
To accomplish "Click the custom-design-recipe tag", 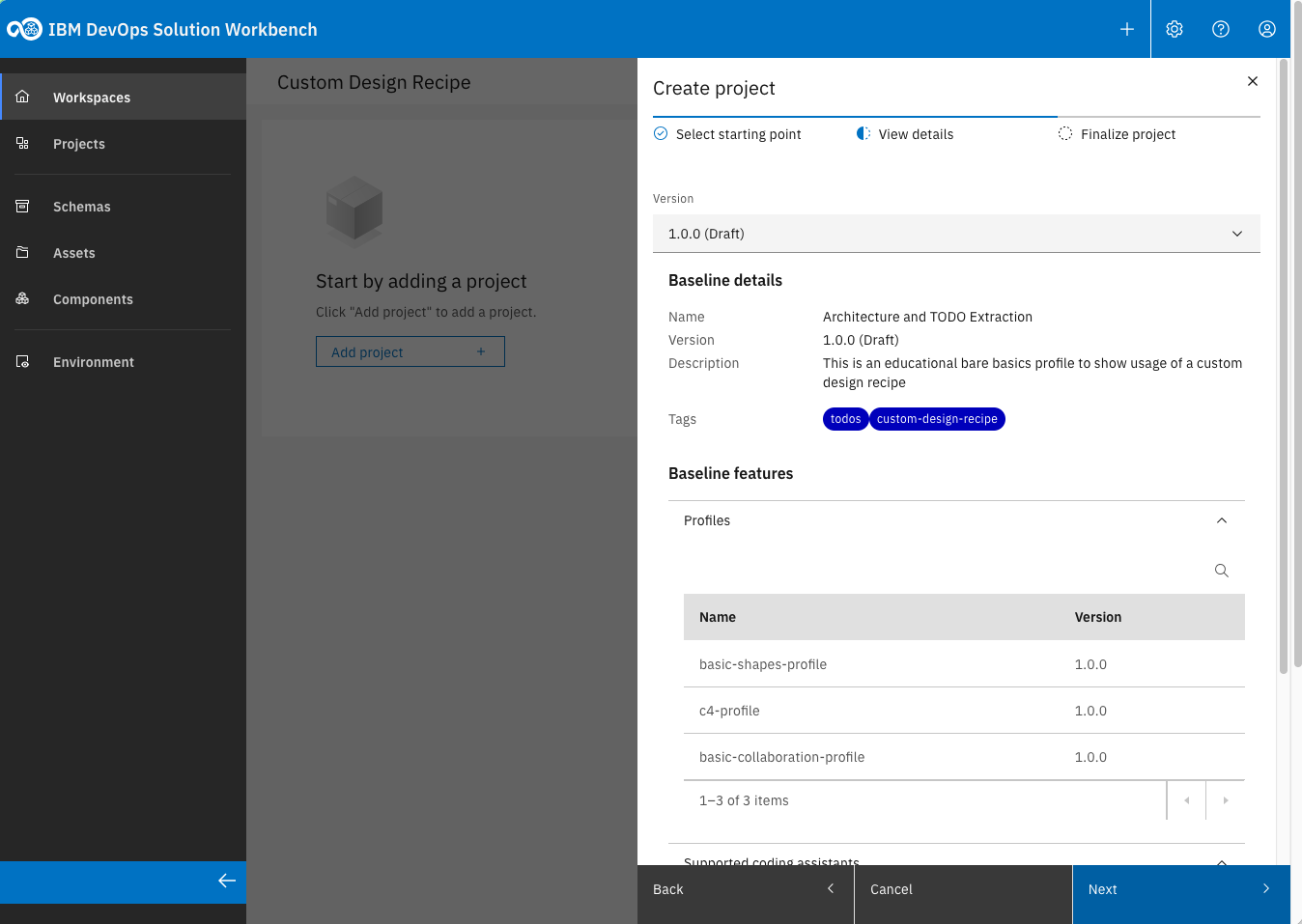I will tap(937, 419).
